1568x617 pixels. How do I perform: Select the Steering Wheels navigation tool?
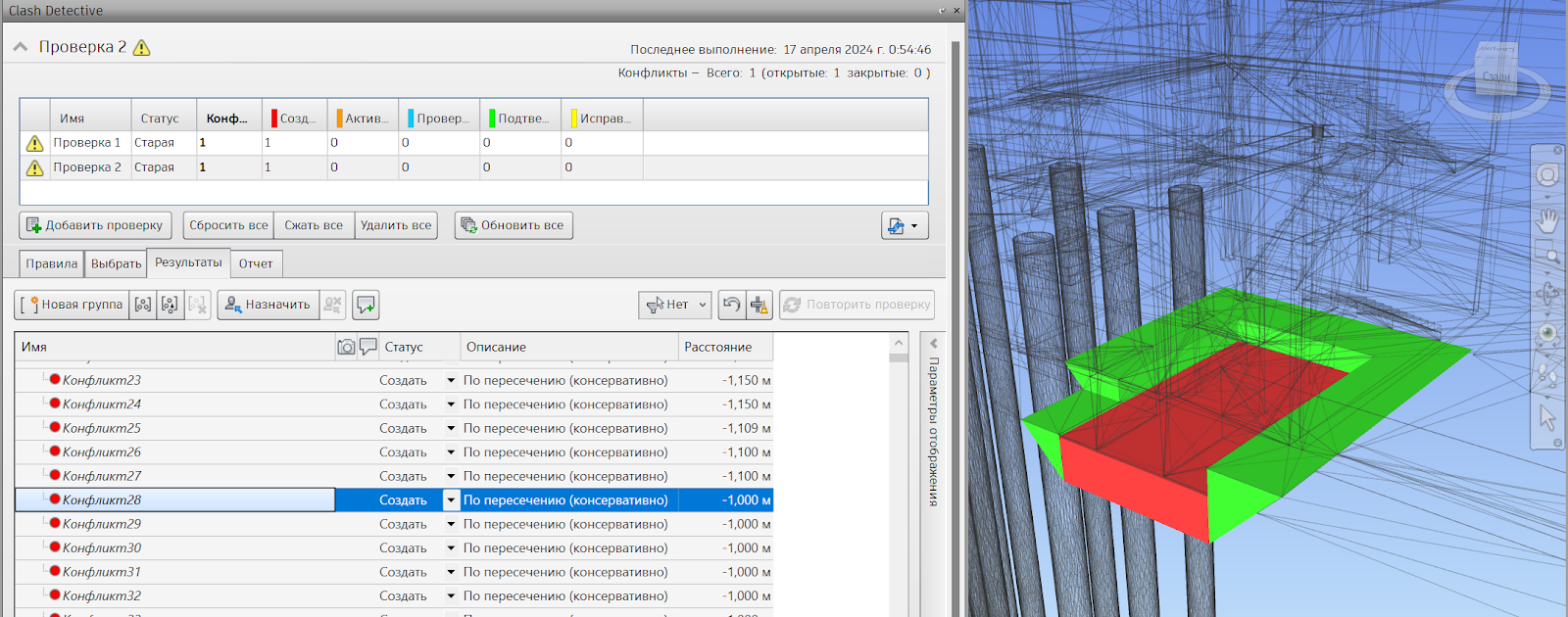coord(1547,175)
